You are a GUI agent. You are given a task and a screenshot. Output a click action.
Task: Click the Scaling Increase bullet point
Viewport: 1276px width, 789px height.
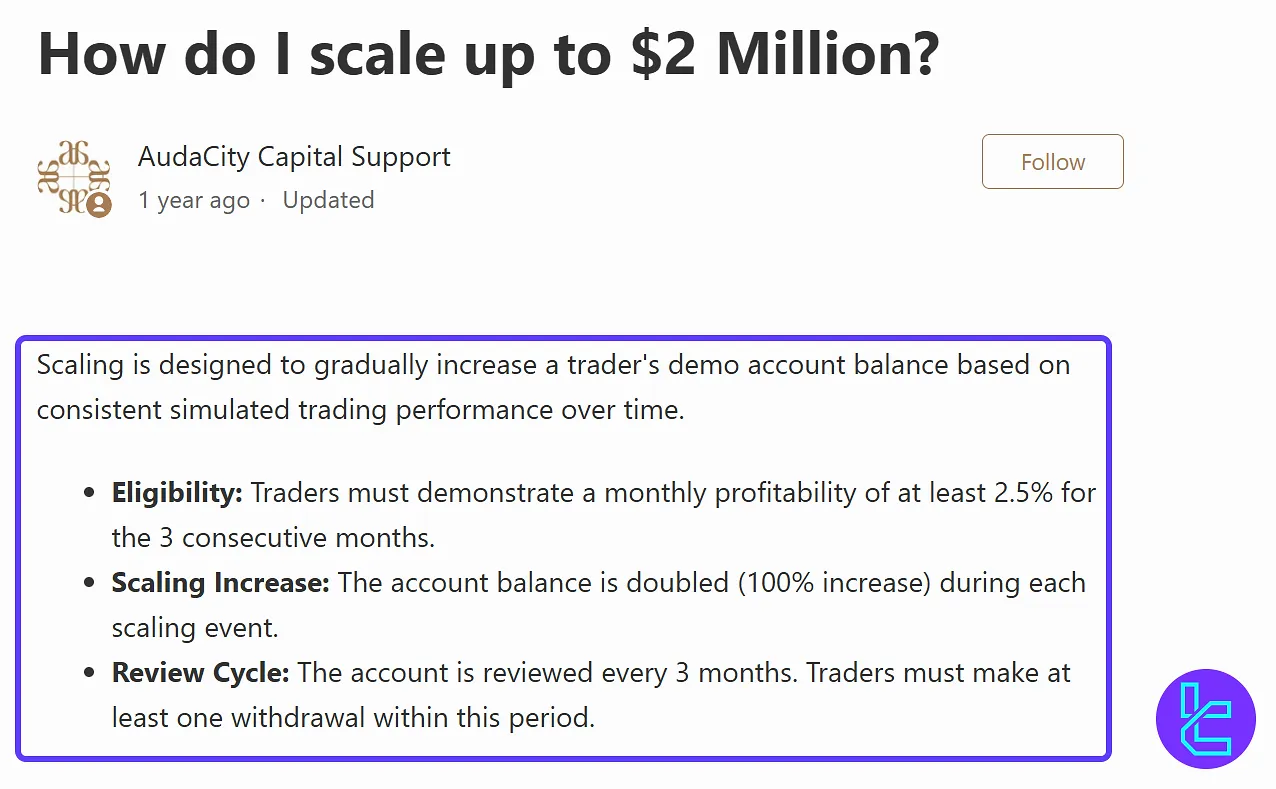(598, 604)
